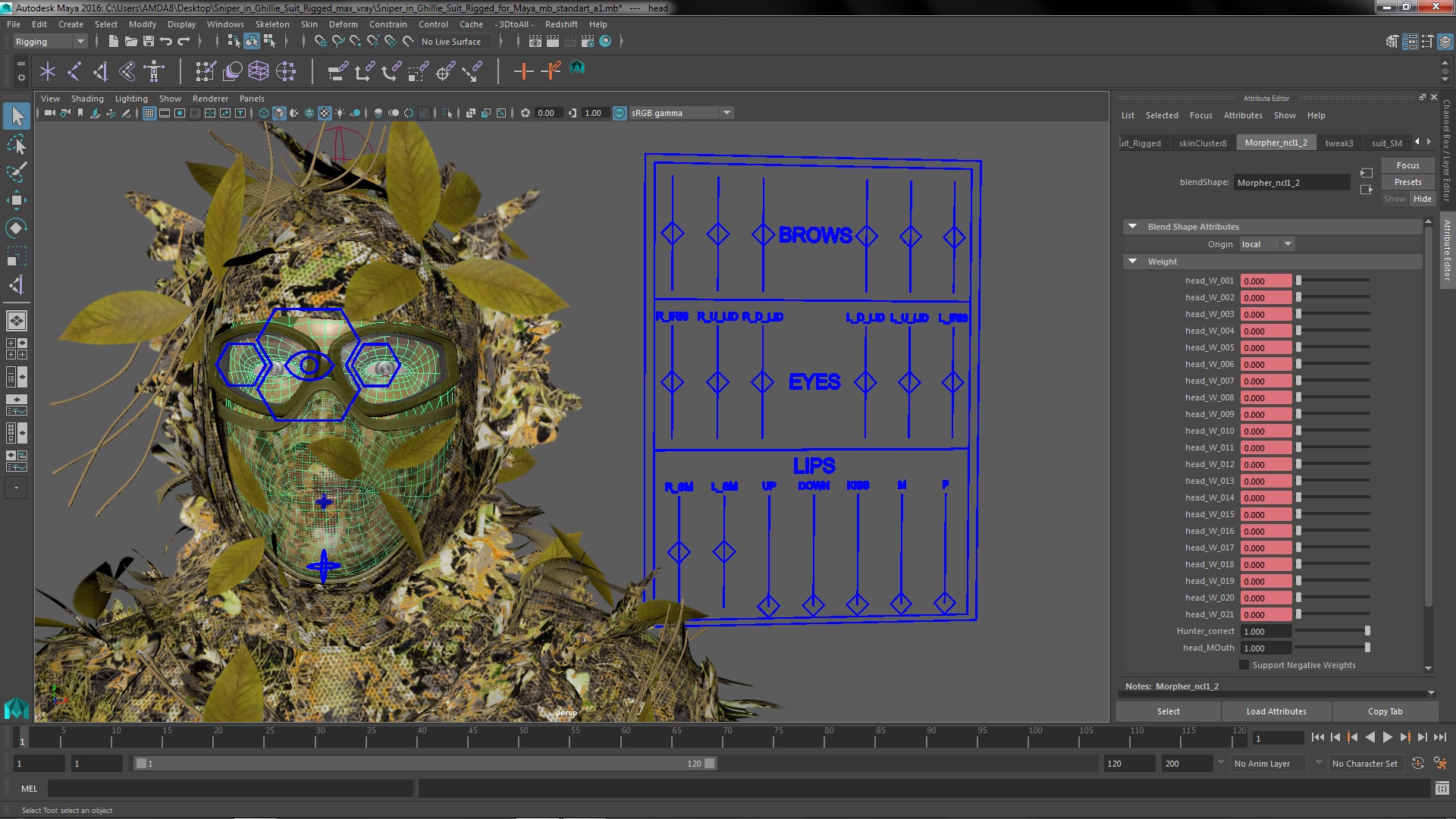Toggle the film gate display

[165, 113]
